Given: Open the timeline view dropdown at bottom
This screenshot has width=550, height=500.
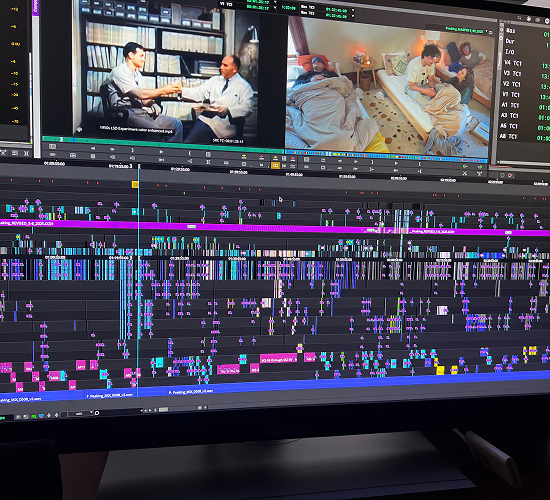Looking at the screenshot, I should click(x=80, y=414).
